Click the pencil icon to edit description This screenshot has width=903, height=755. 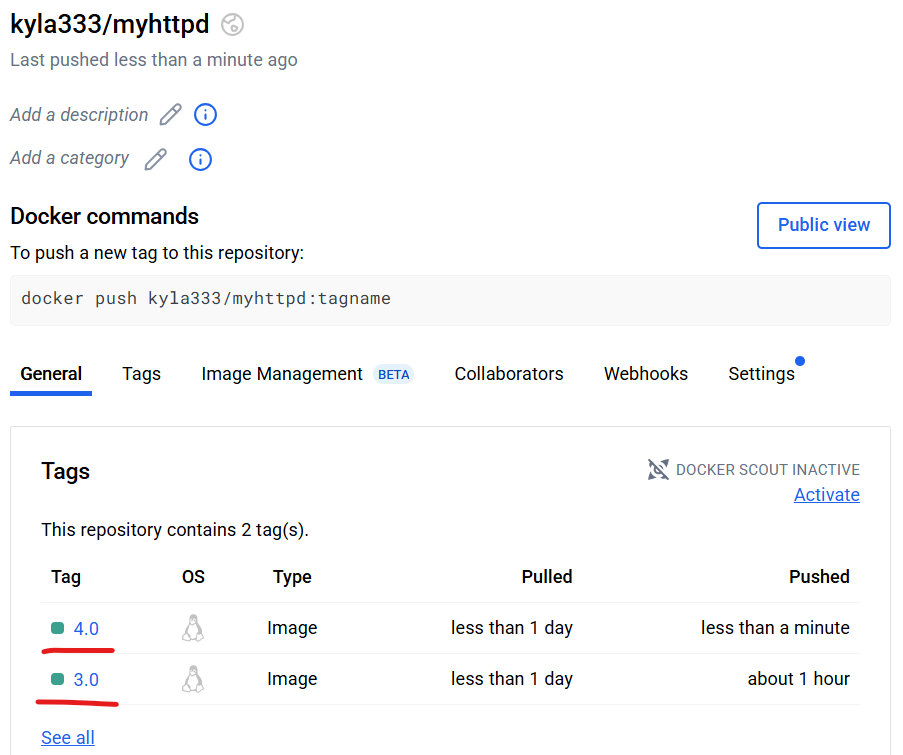[x=170, y=115]
